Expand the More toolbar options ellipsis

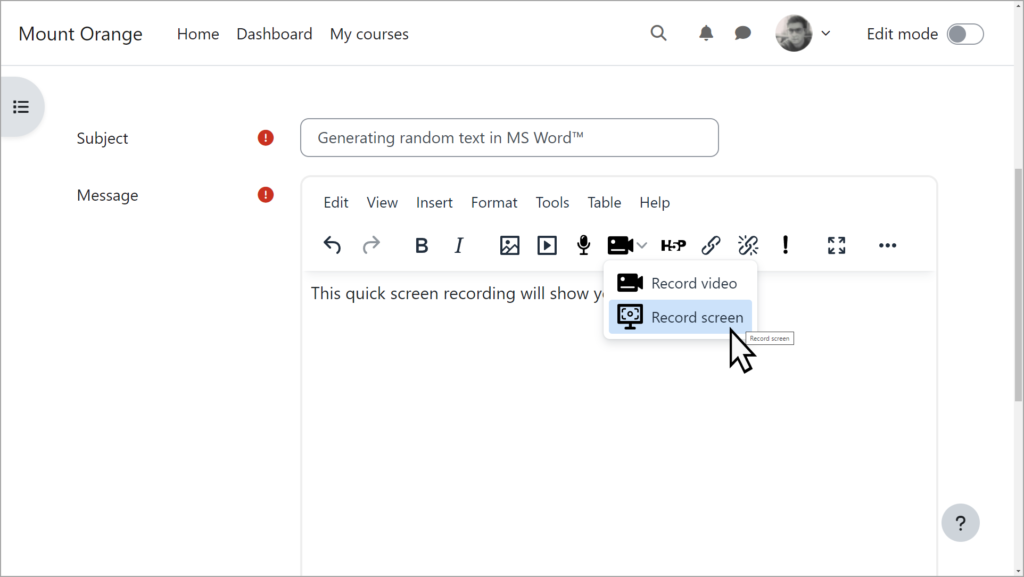[887, 245]
